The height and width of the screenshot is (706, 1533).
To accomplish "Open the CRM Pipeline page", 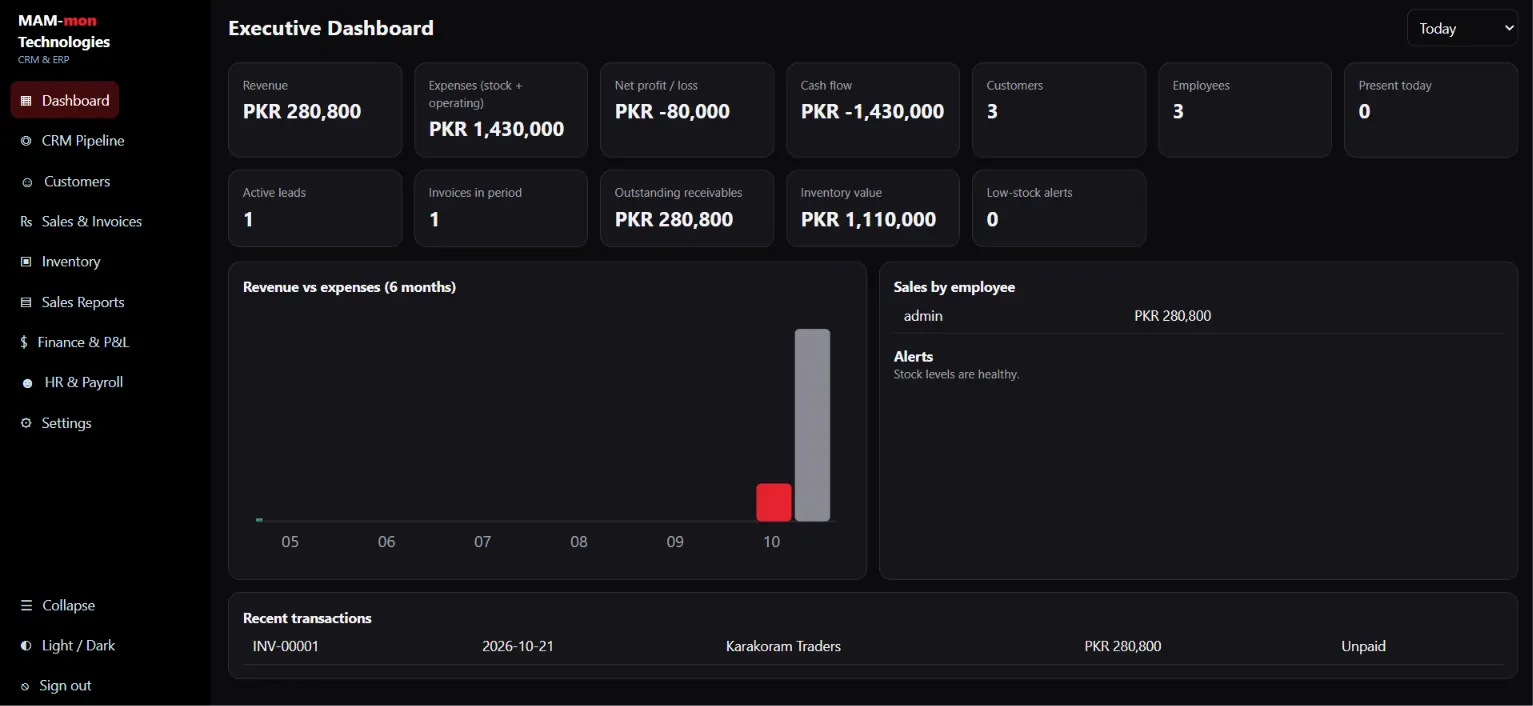I will (x=83, y=141).
